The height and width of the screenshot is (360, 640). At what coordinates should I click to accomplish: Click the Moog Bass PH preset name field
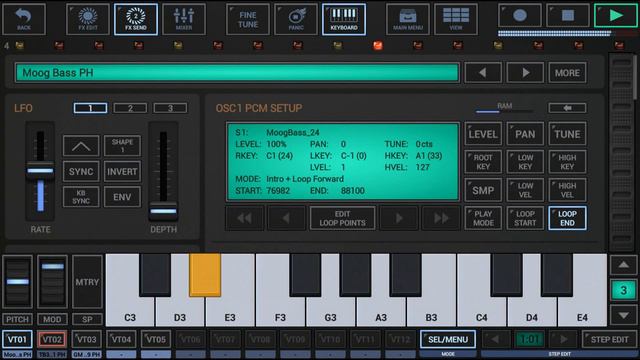coord(237,73)
